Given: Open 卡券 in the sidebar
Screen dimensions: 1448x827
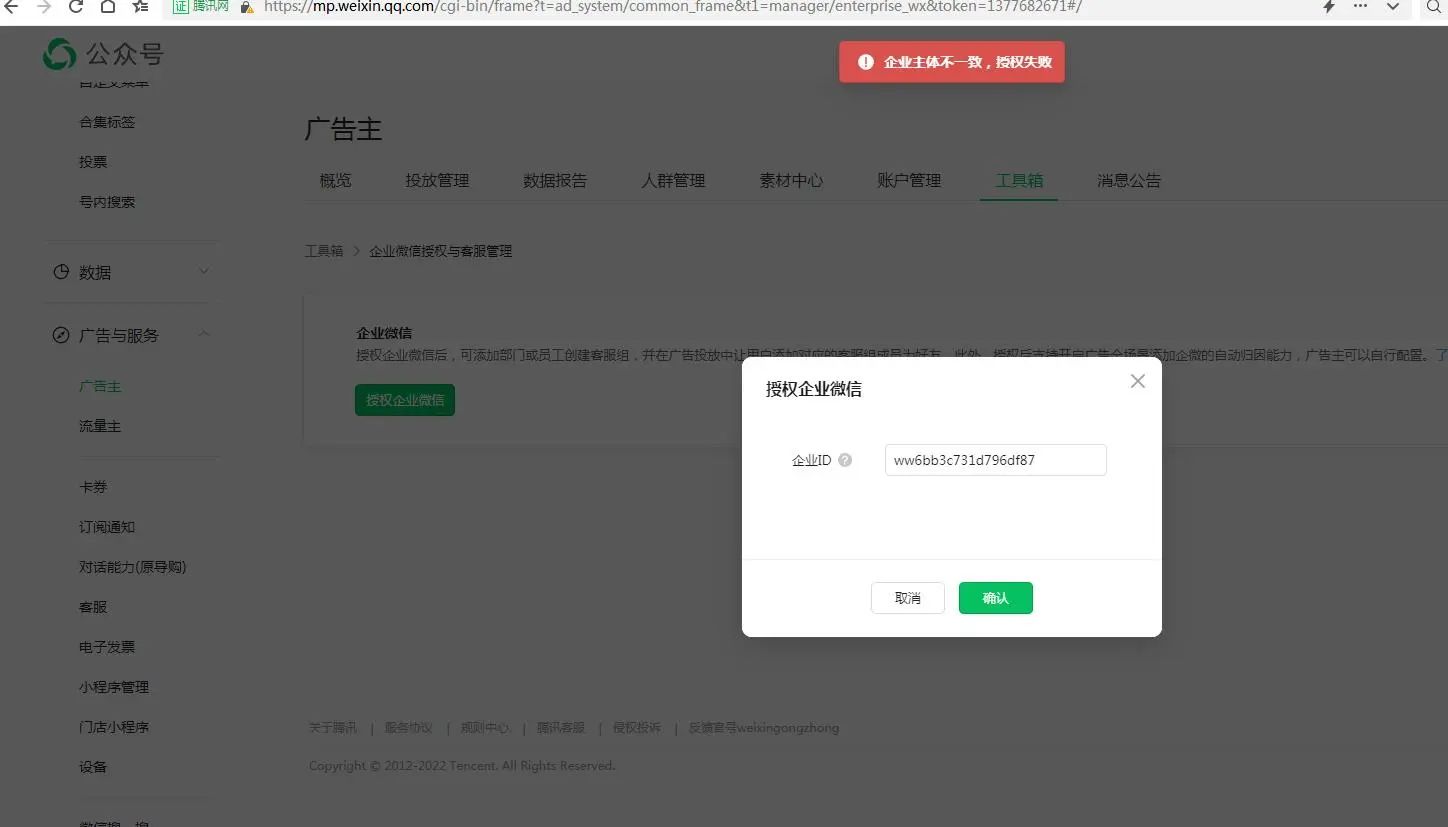Looking at the screenshot, I should pyautogui.click(x=93, y=487).
